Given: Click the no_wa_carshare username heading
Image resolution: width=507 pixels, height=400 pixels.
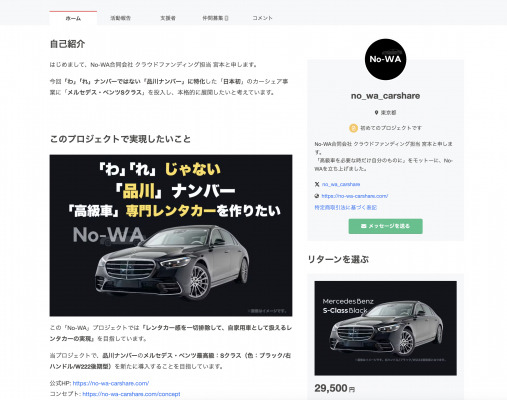Looking at the screenshot, I should pos(385,96).
